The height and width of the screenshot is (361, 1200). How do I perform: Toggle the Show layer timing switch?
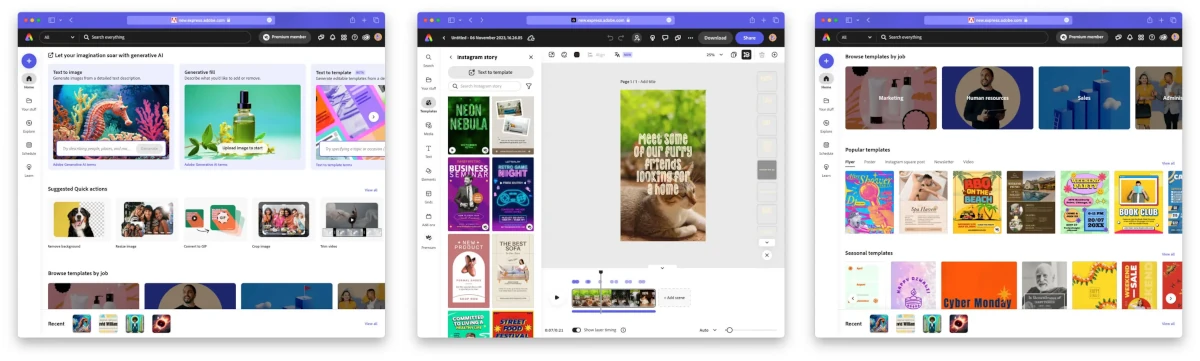coord(576,329)
